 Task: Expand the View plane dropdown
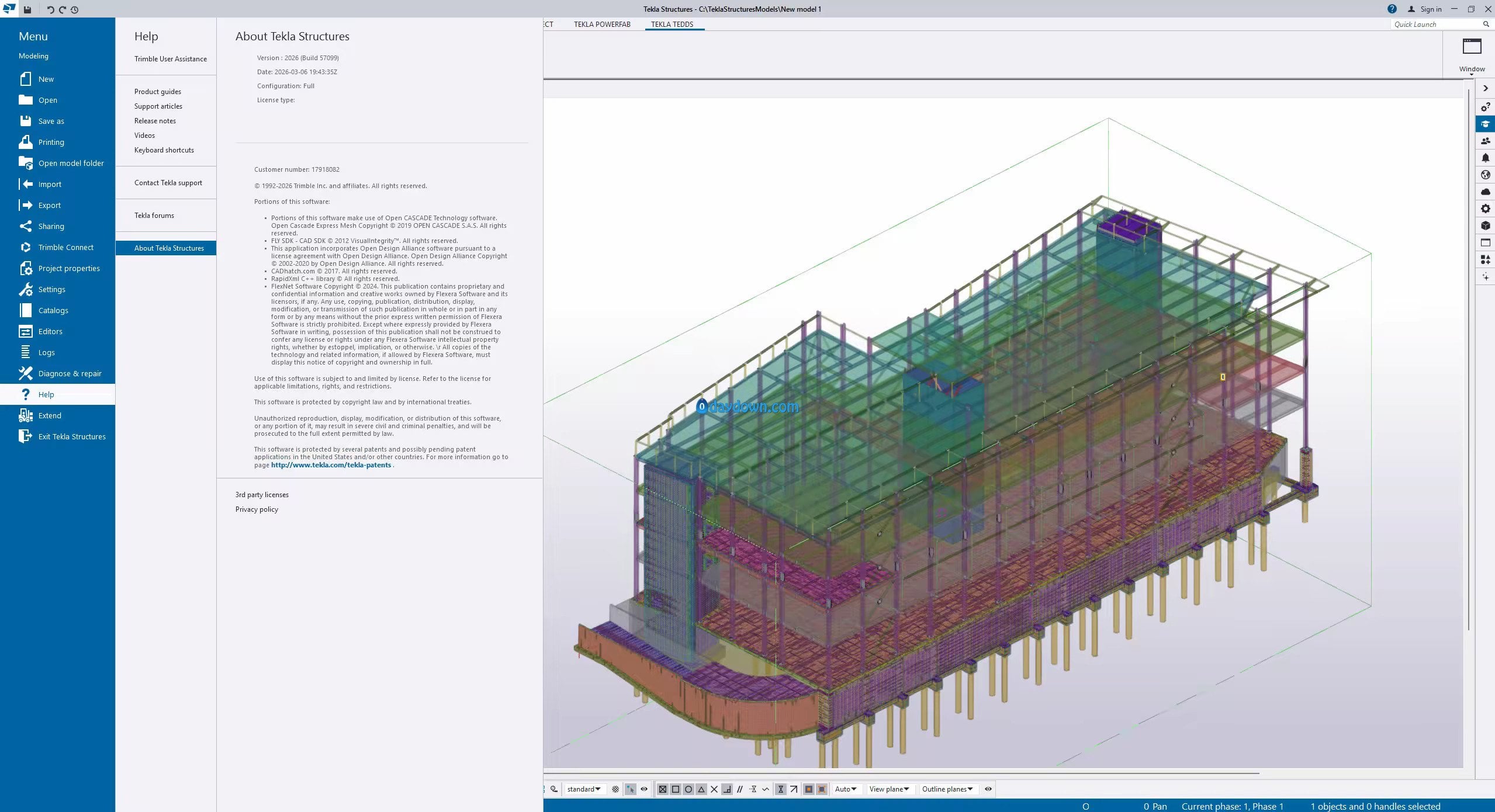tap(889, 789)
